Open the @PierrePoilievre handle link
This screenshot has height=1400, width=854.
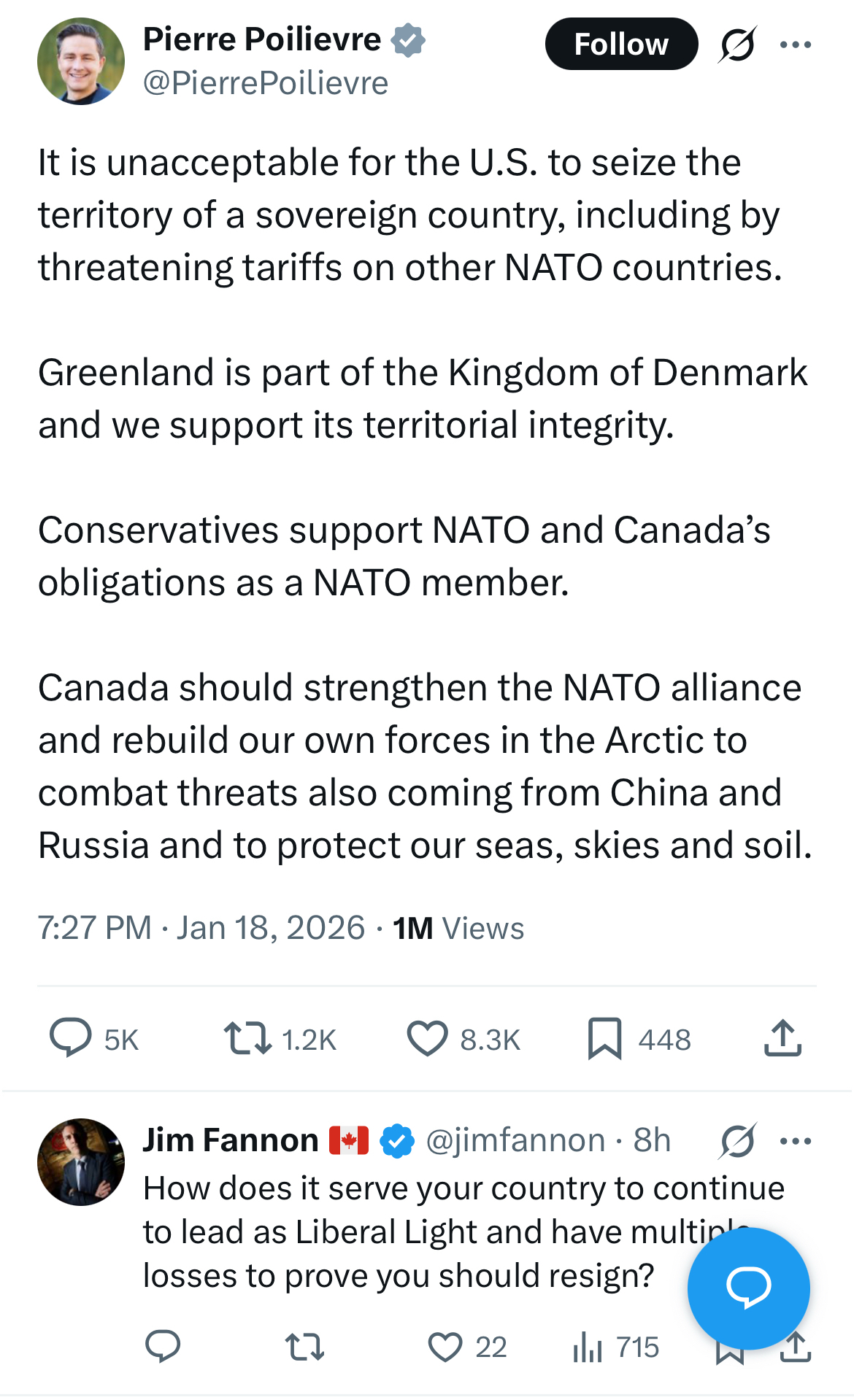266,83
